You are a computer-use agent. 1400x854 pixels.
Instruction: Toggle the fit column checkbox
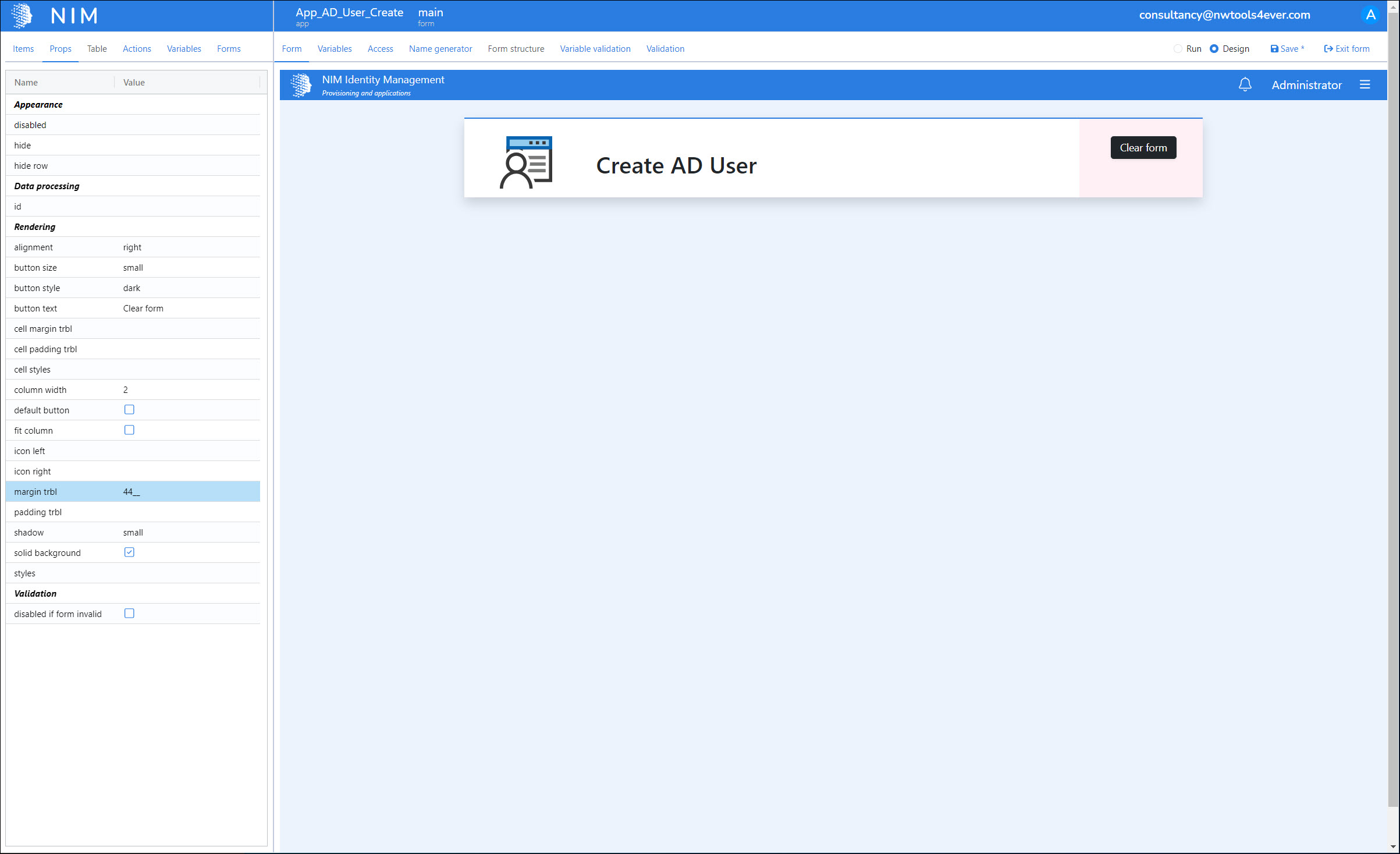point(129,430)
